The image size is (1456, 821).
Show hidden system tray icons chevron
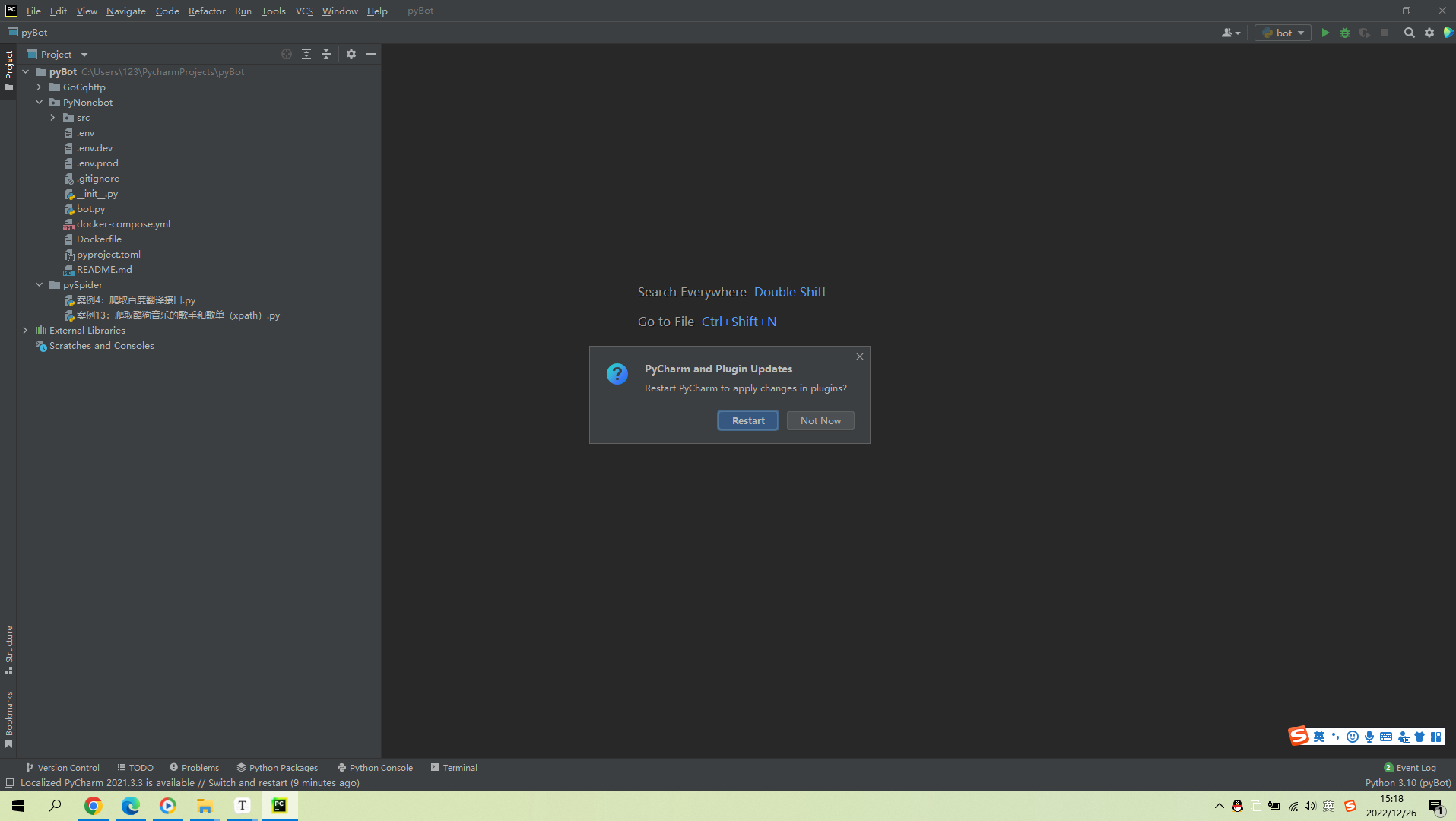(1220, 806)
